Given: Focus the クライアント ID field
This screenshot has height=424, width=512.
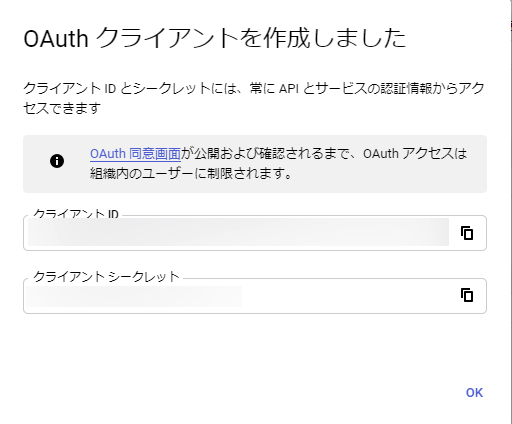Looking at the screenshot, I should (x=255, y=233).
